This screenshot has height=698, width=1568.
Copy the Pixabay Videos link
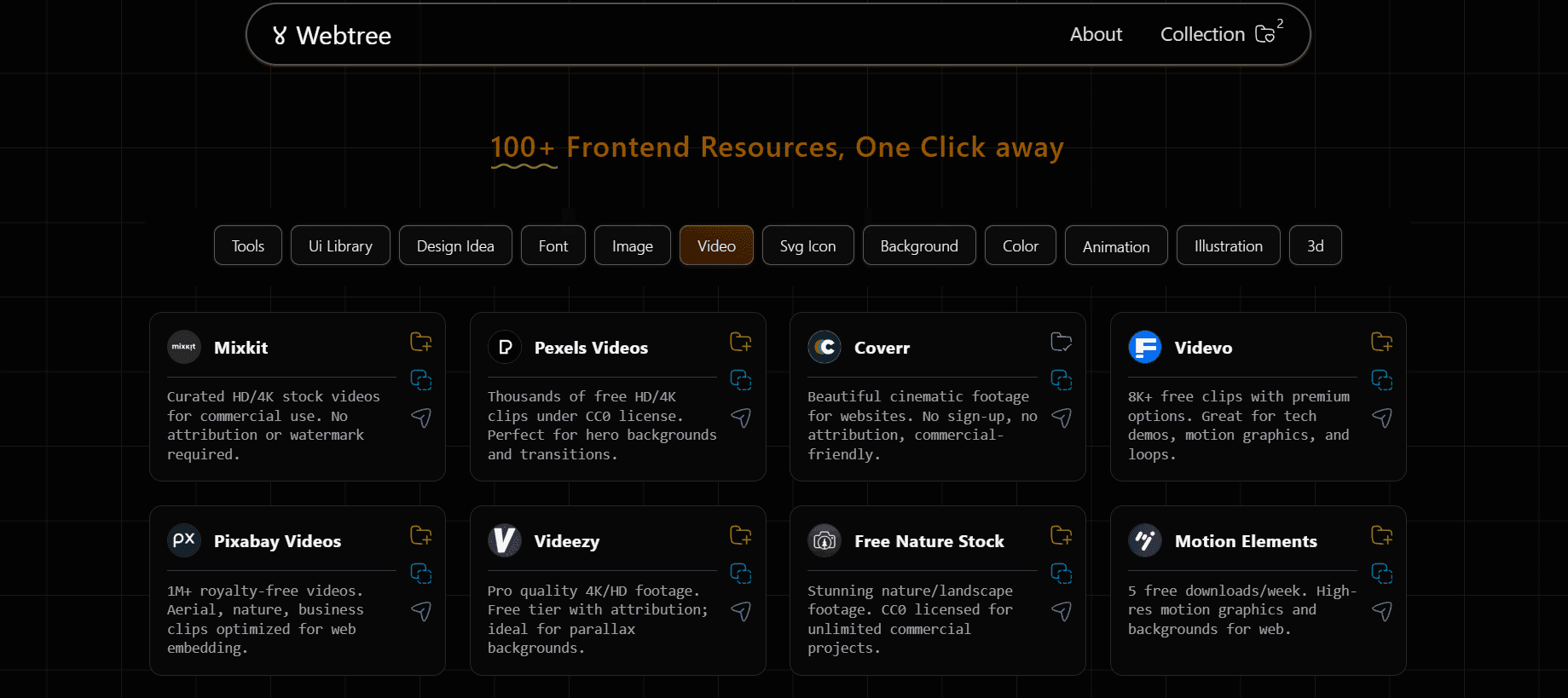tap(421, 574)
